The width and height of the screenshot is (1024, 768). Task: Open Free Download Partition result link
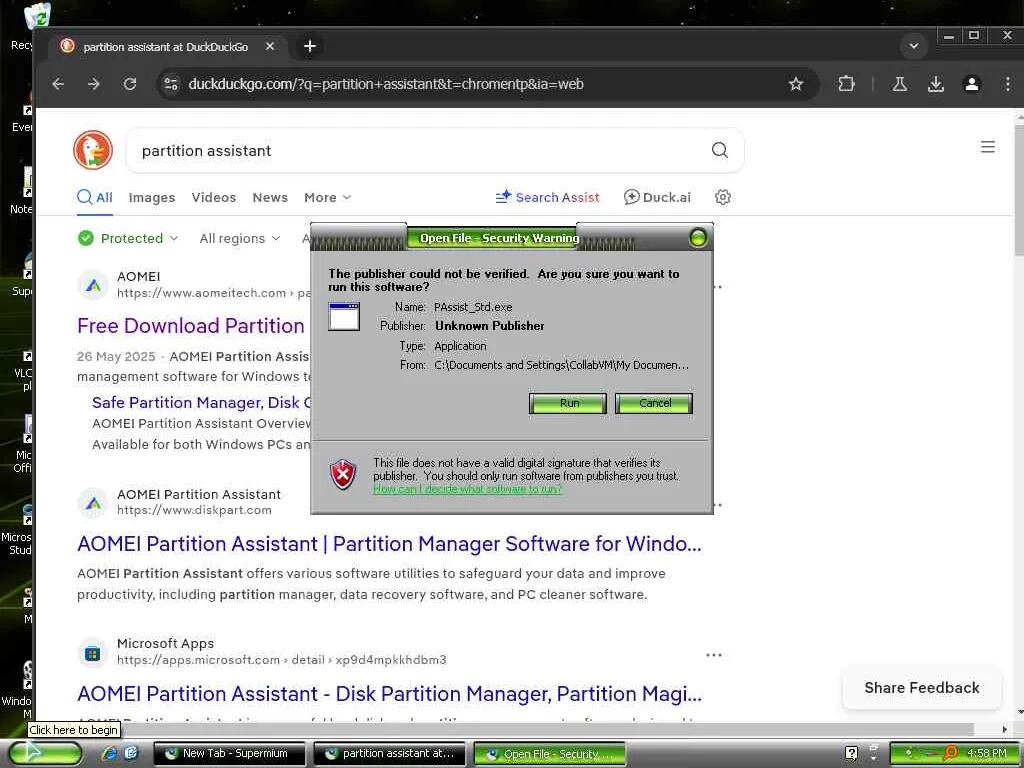[x=191, y=325]
